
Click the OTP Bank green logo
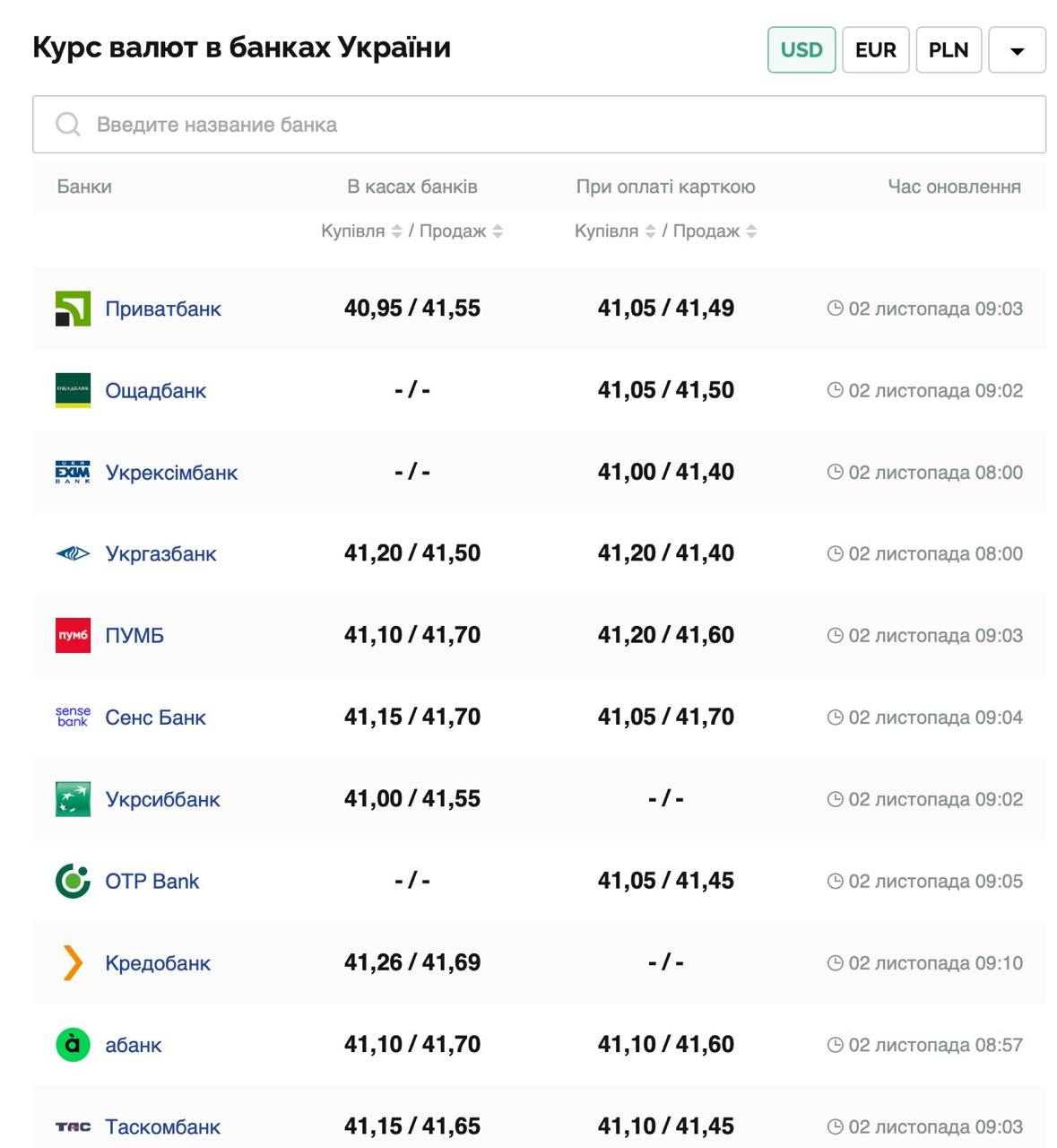[73, 882]
